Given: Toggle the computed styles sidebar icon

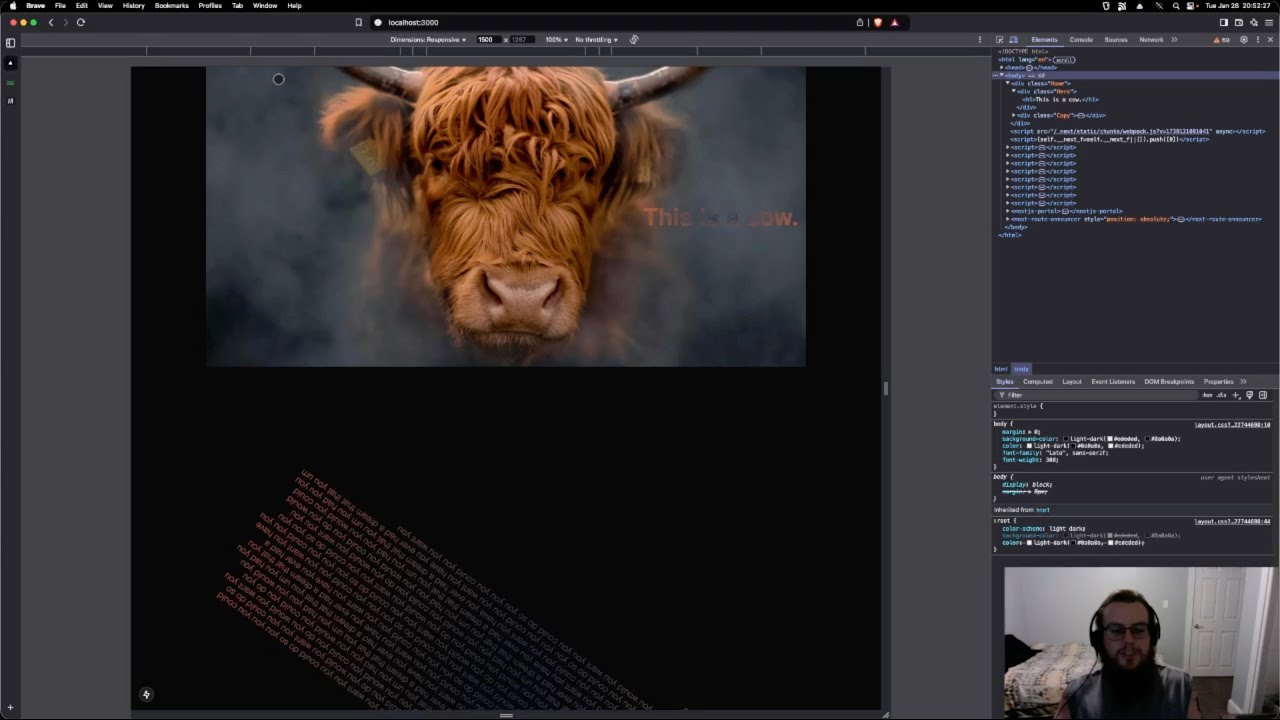Looking at the screenshot, I should click(1263, 395).
